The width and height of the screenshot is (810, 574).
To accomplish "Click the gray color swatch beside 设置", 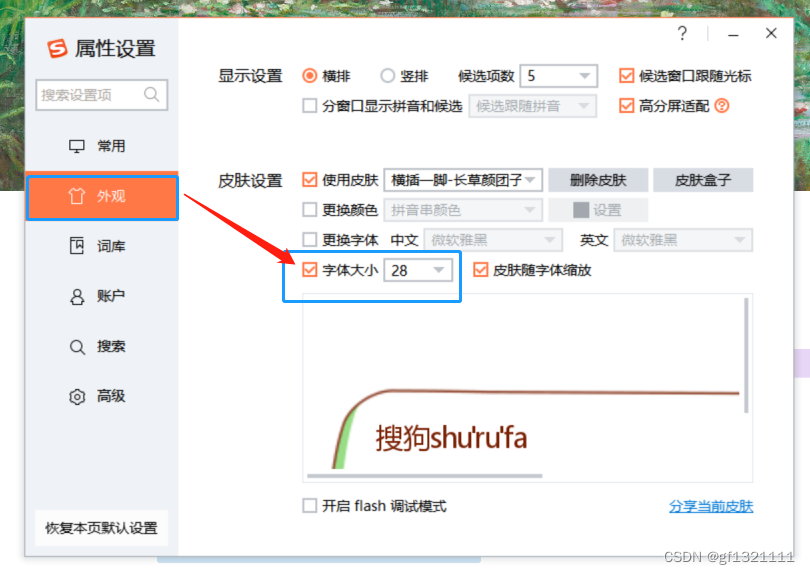I will click(x=581, y=210).
